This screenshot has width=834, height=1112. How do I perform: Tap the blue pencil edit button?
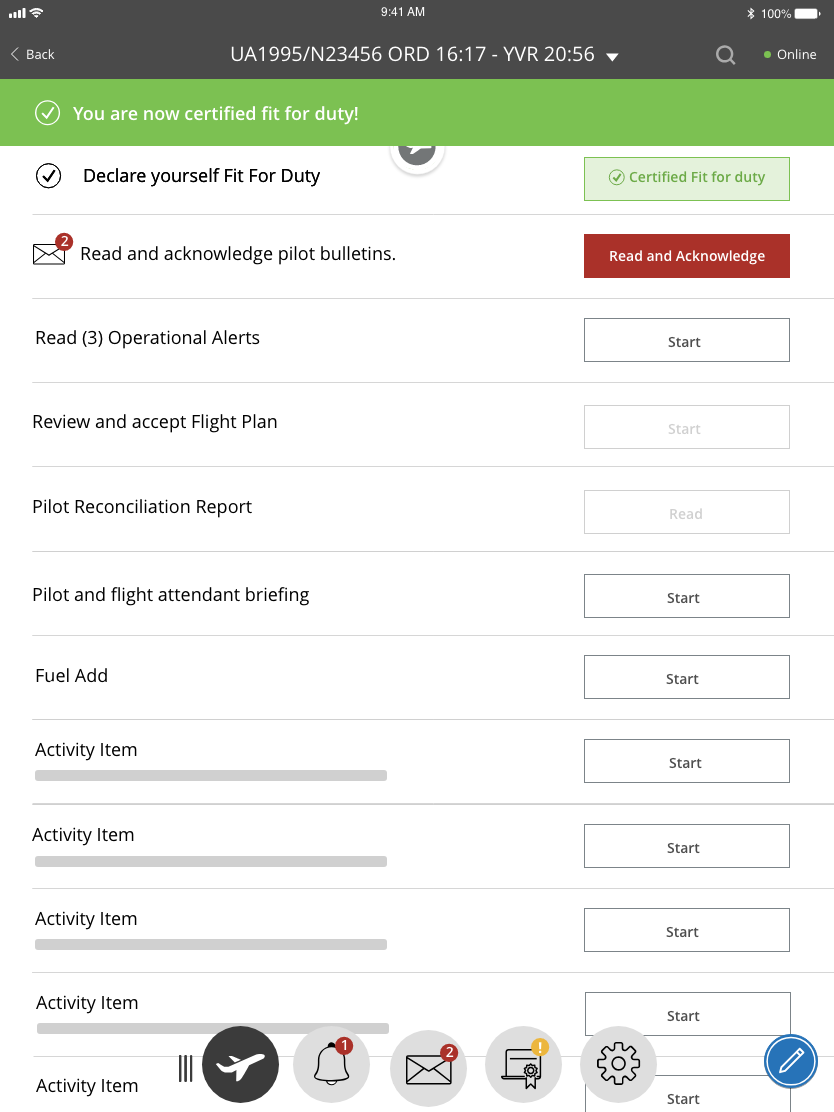coord(790,1061)
